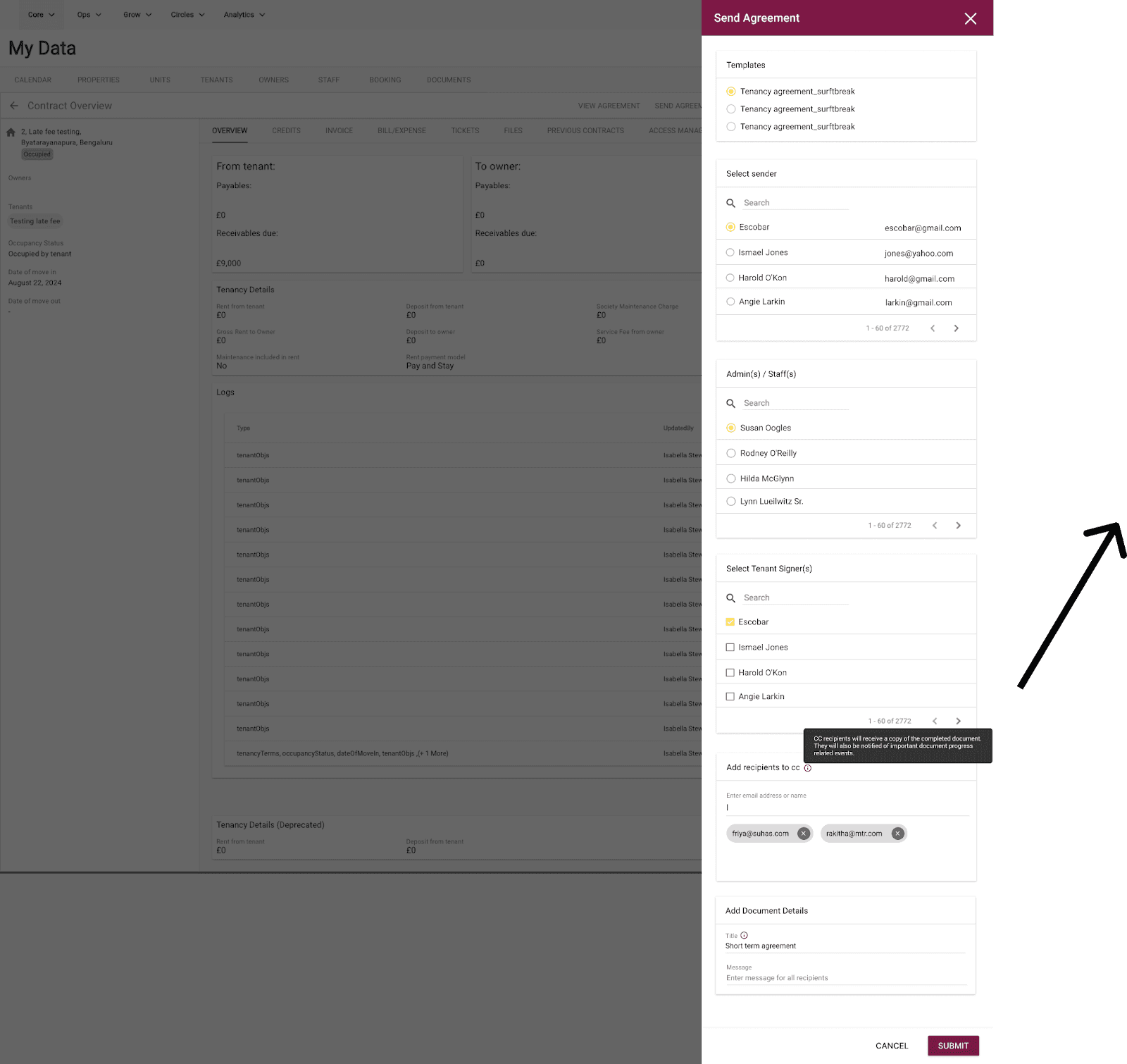Open the INVOICE tab
Screen dimensions: 1127x1064
click(x=339, y=131)
